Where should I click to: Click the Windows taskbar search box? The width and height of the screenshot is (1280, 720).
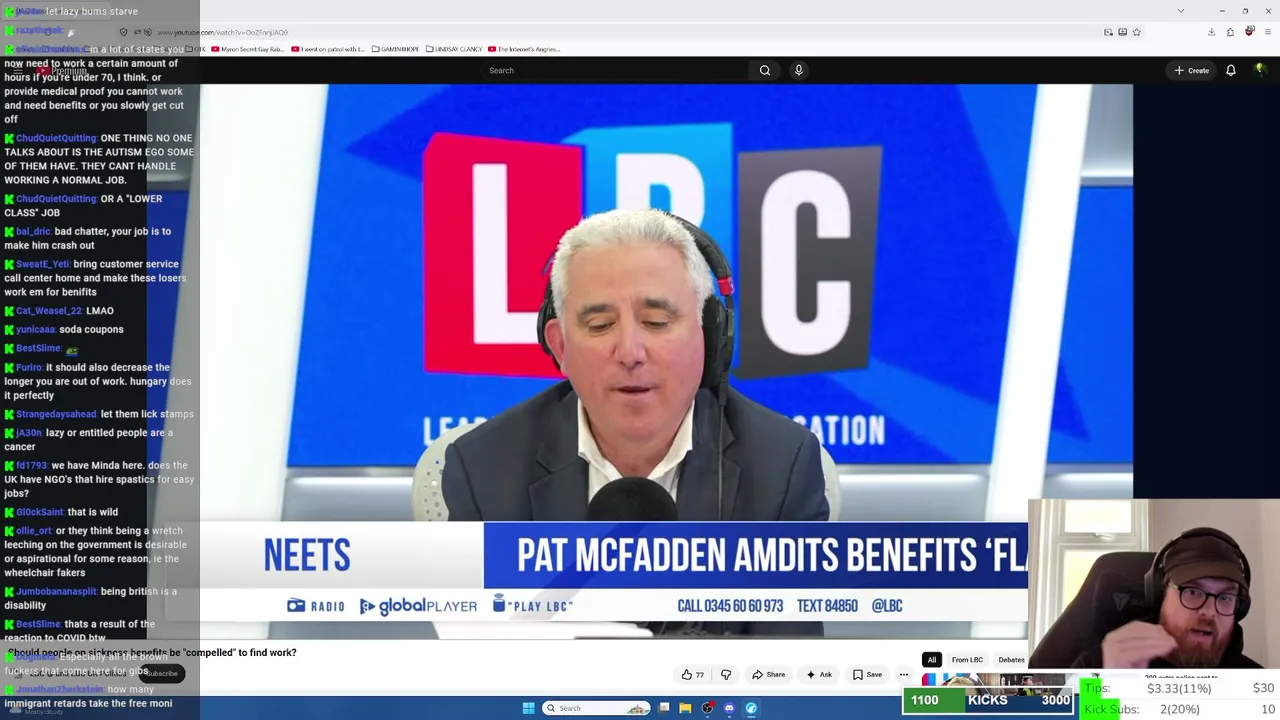coord(597,708)
